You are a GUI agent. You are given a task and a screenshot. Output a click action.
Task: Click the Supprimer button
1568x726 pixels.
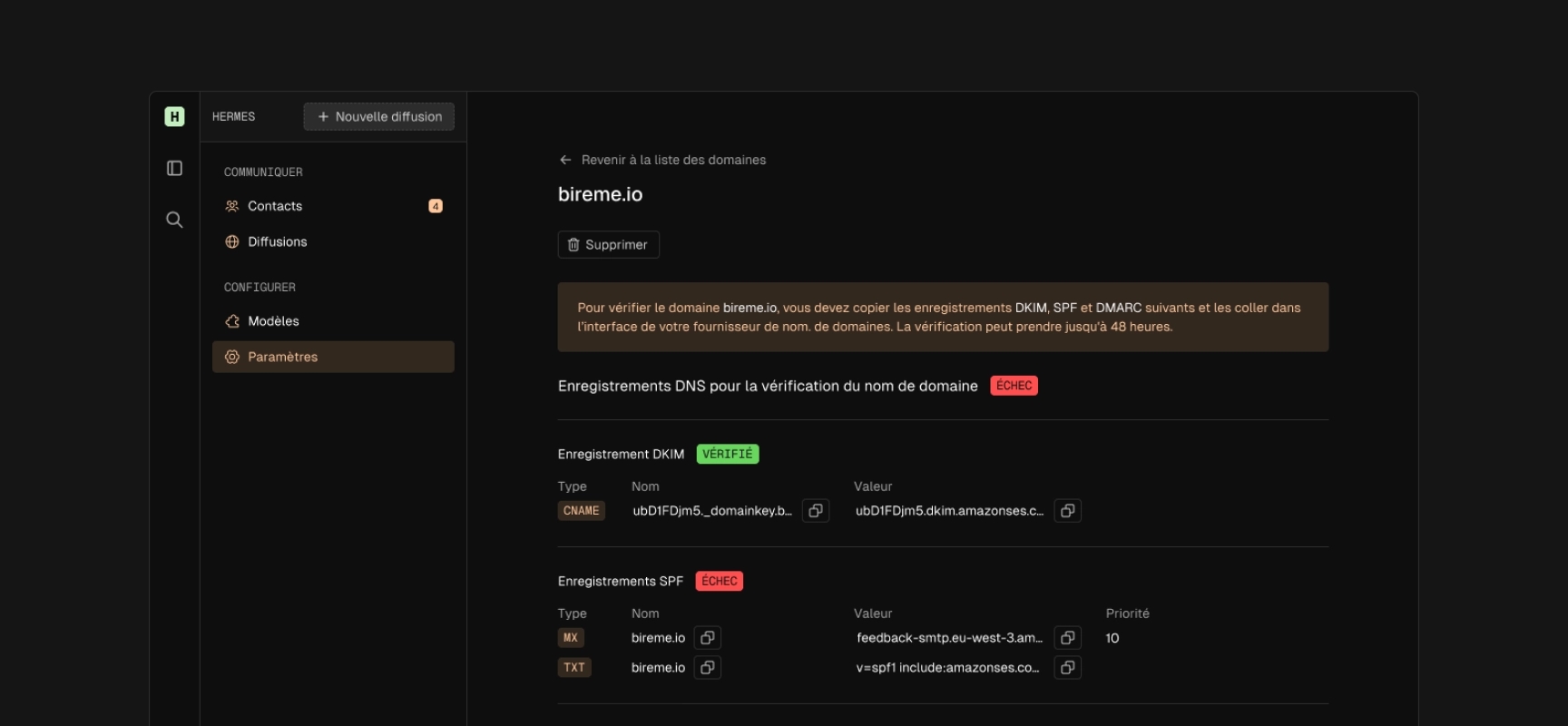(x=608, y=245)
